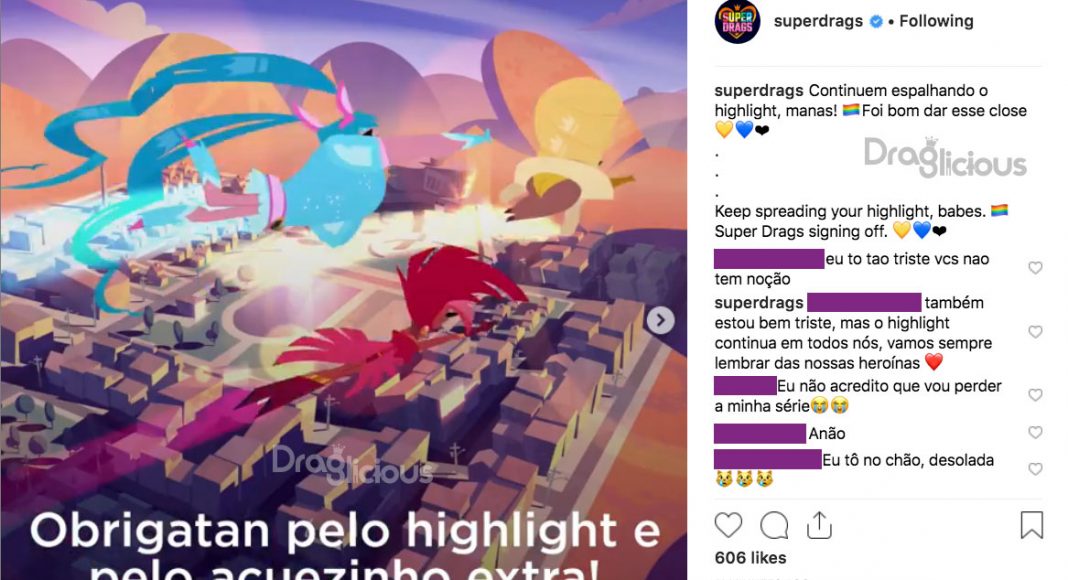
Task: Click the verified badge next to superdrags
Action: (876, 22)
